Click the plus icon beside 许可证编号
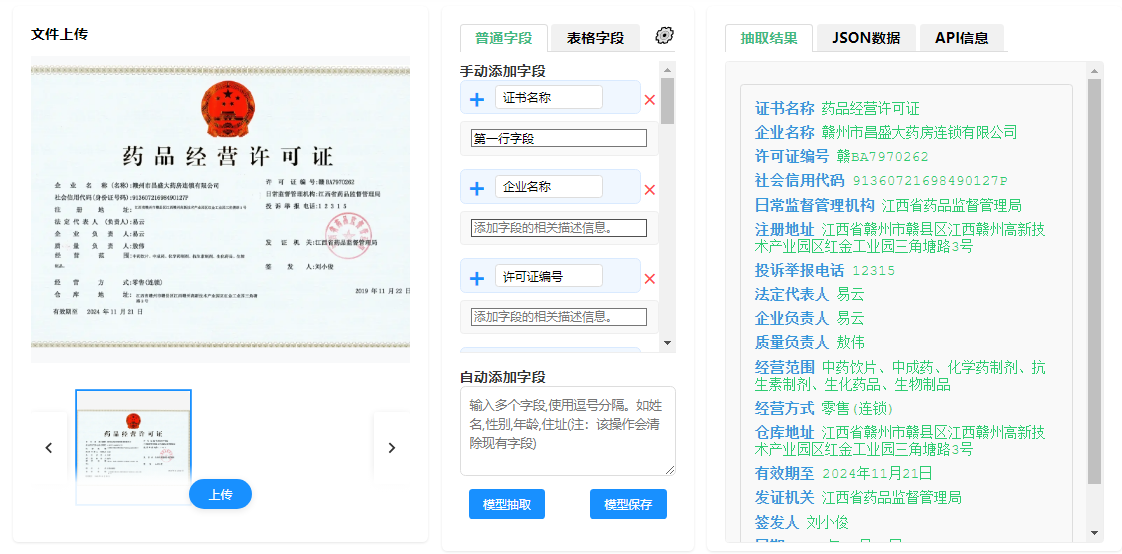The image size is (1122, 554). pyautogui.click(x=477, y=278)
